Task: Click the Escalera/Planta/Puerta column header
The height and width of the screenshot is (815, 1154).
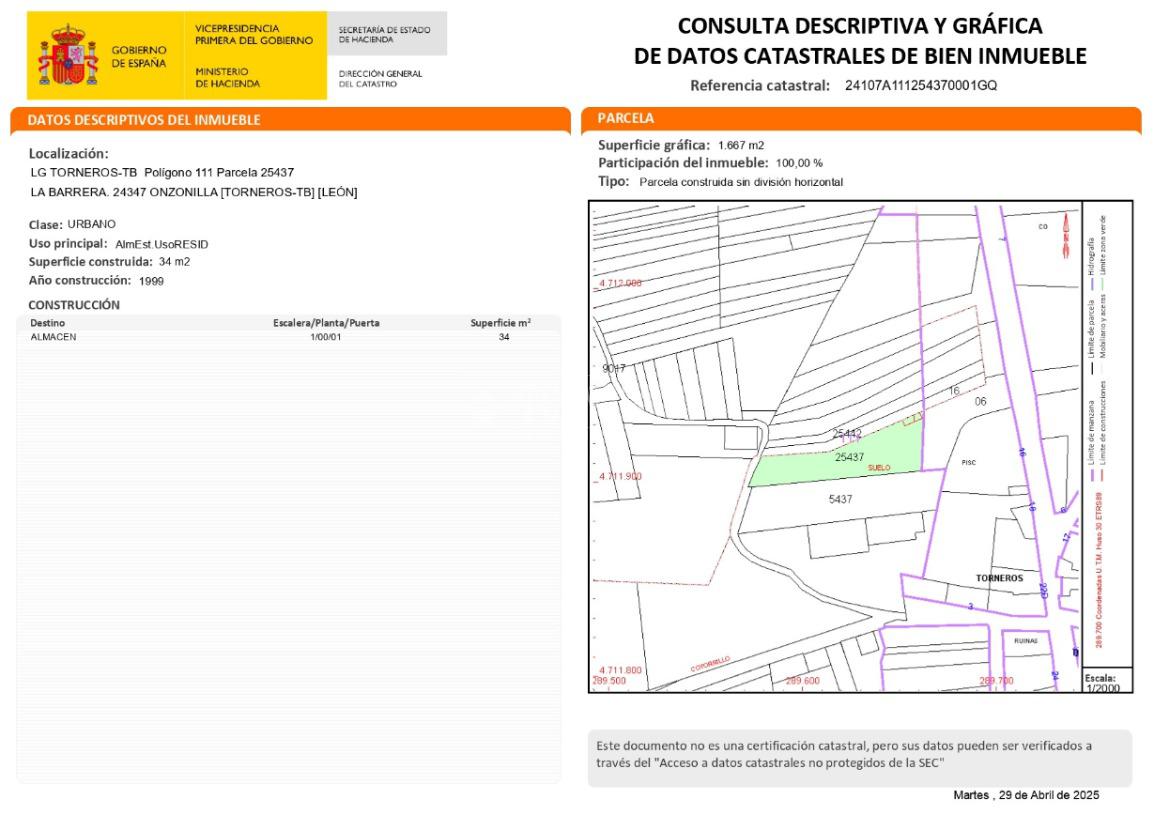Action: pyautogui.click(x=326, y=323)
